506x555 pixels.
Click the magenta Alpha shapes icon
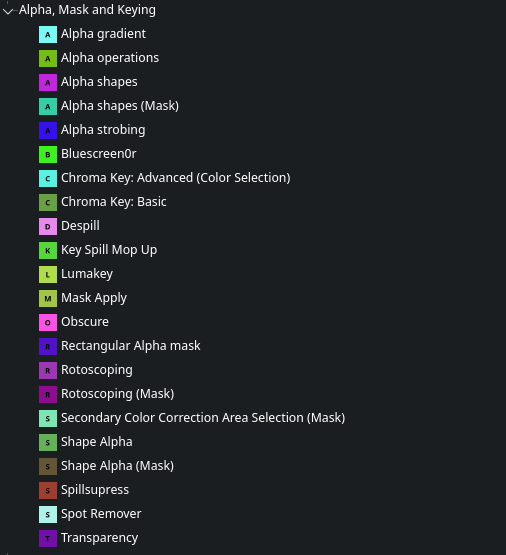click(x=48, y=82)
